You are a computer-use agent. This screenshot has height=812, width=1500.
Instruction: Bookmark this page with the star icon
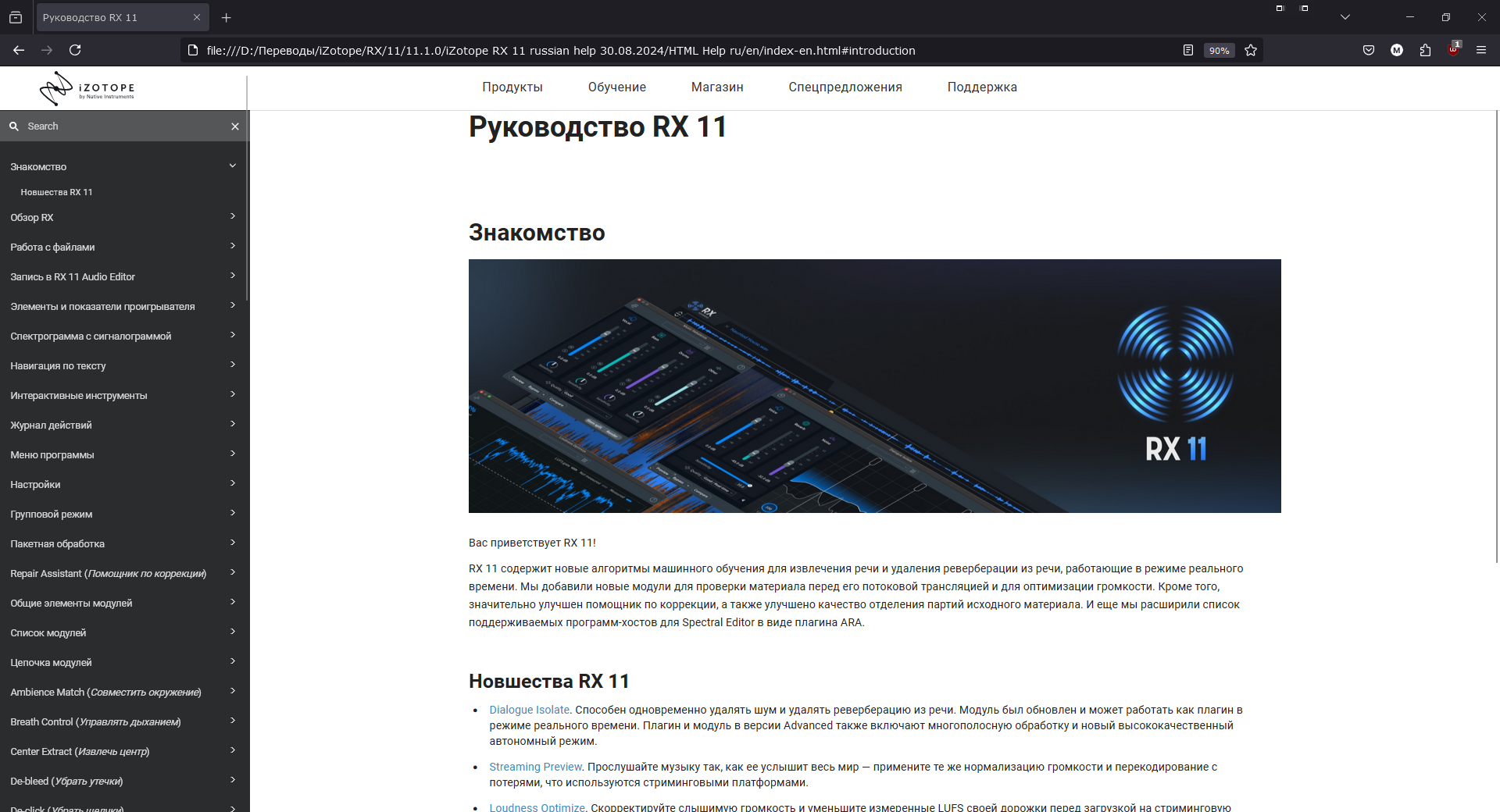tap(1251, 50)
